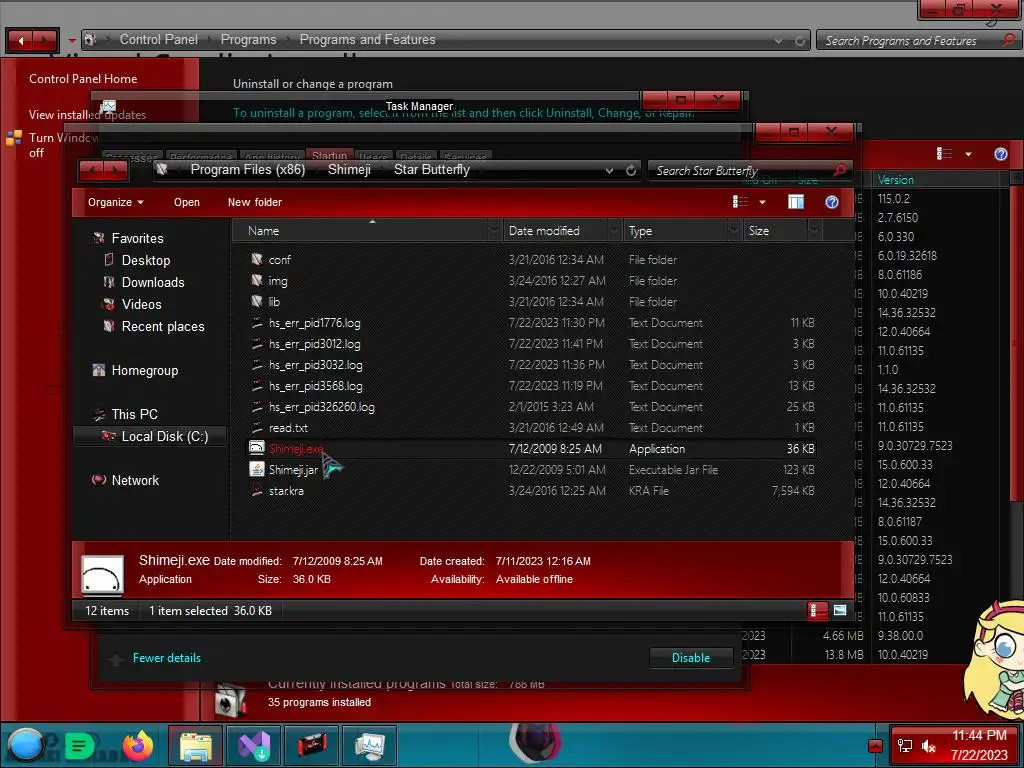Viewport: 1024px width, 768px height.
Task: Refresh the Programs and Features address bar
Action: pyautogui.click(x=799, y=40)
